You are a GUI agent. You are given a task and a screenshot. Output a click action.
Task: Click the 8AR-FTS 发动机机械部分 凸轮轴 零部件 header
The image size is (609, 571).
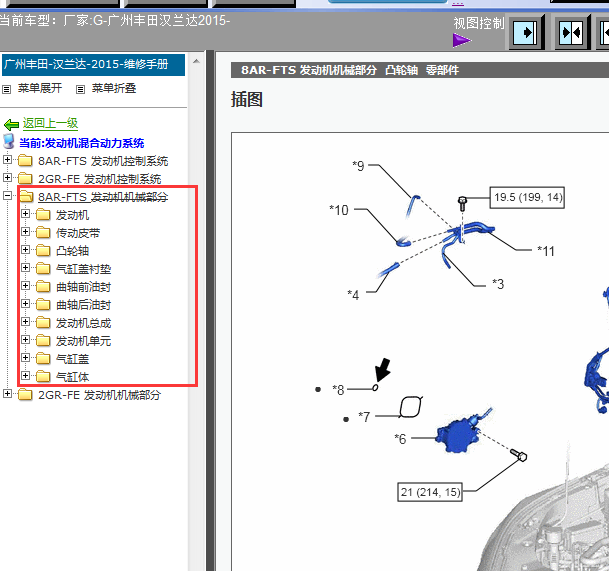pyautogui.click(x=350, y=70)
